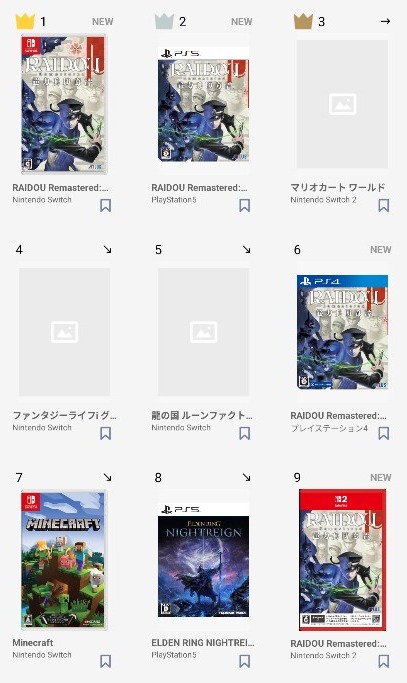Screen dimensions: 407x683
Task: Open the マリオカート ワールド title link
Action: [338, 187]
